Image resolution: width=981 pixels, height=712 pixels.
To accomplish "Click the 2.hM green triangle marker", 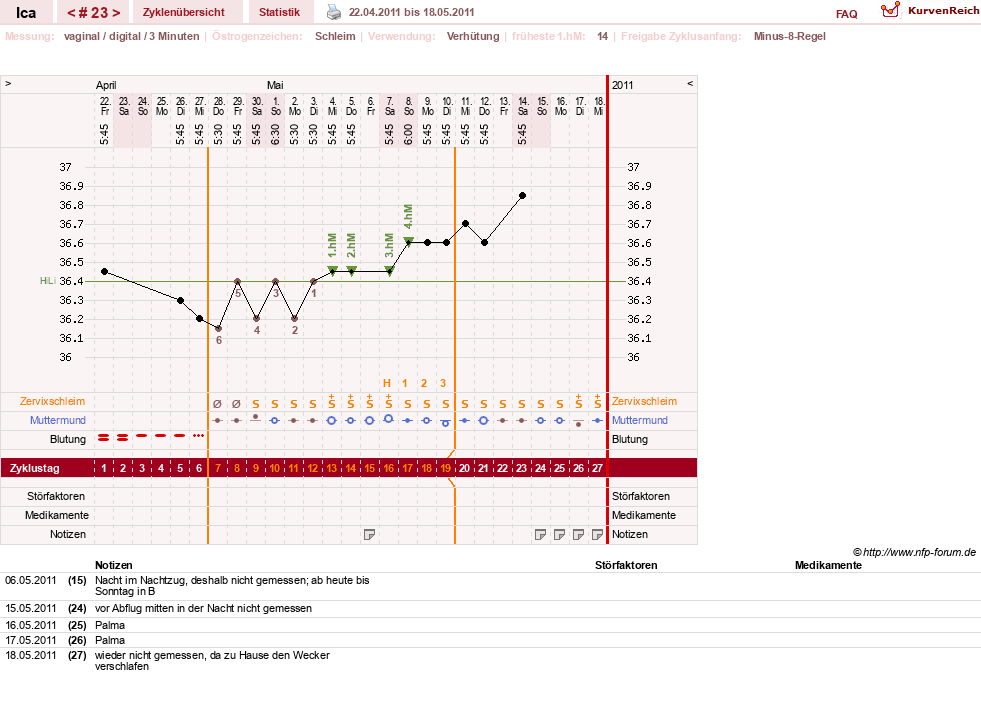I will tap(352, 270).
